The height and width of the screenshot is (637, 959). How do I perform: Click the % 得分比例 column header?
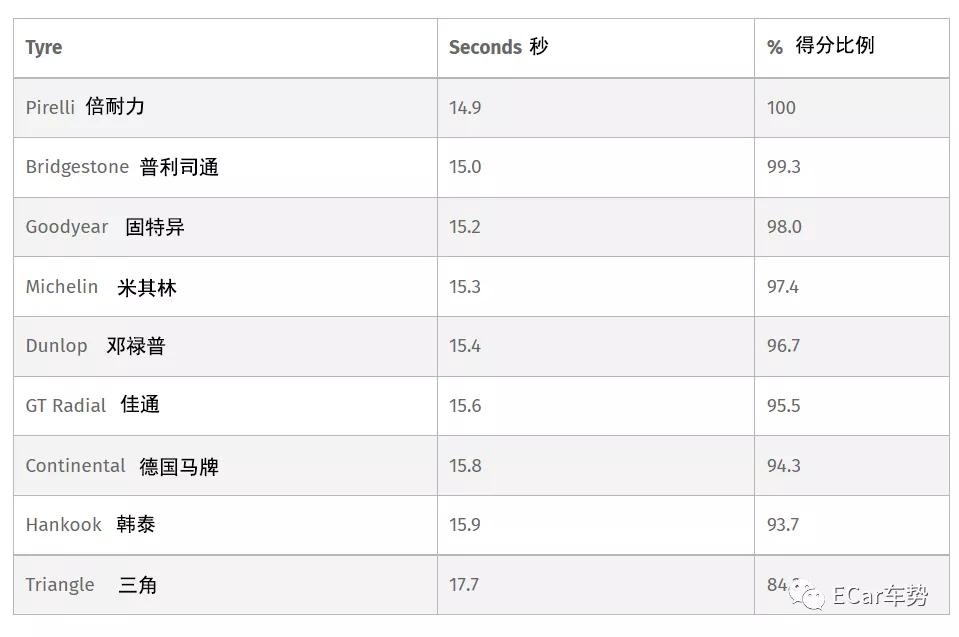[820, 47]
